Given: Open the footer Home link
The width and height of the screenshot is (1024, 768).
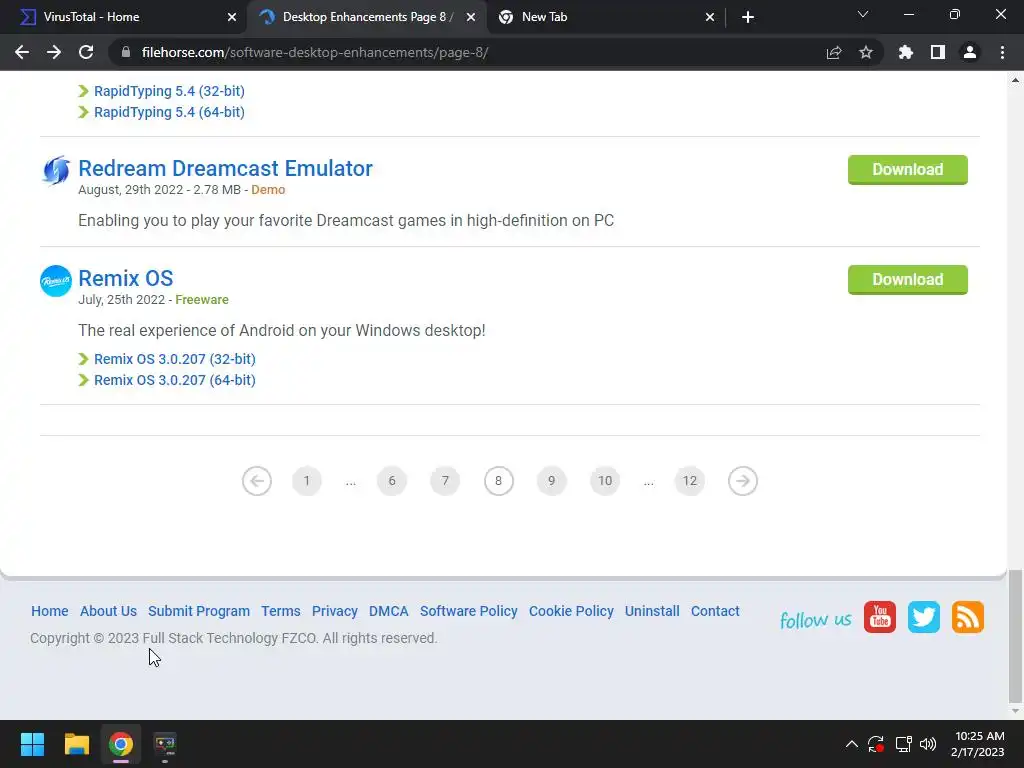Looking at the screenshot, I should tap(50, 611).
